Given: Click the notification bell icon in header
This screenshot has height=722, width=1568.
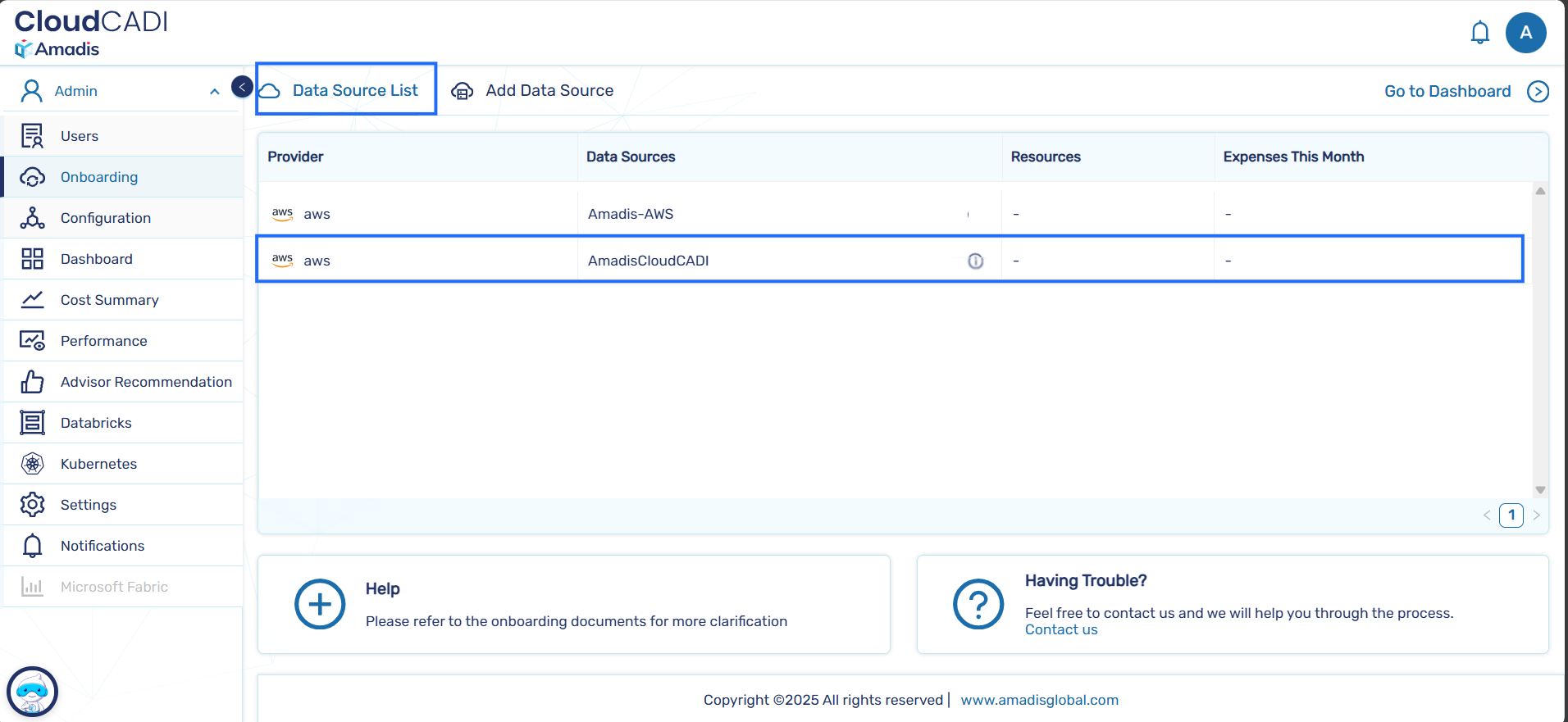Looking at the screenshot, I should [1479, 33].
